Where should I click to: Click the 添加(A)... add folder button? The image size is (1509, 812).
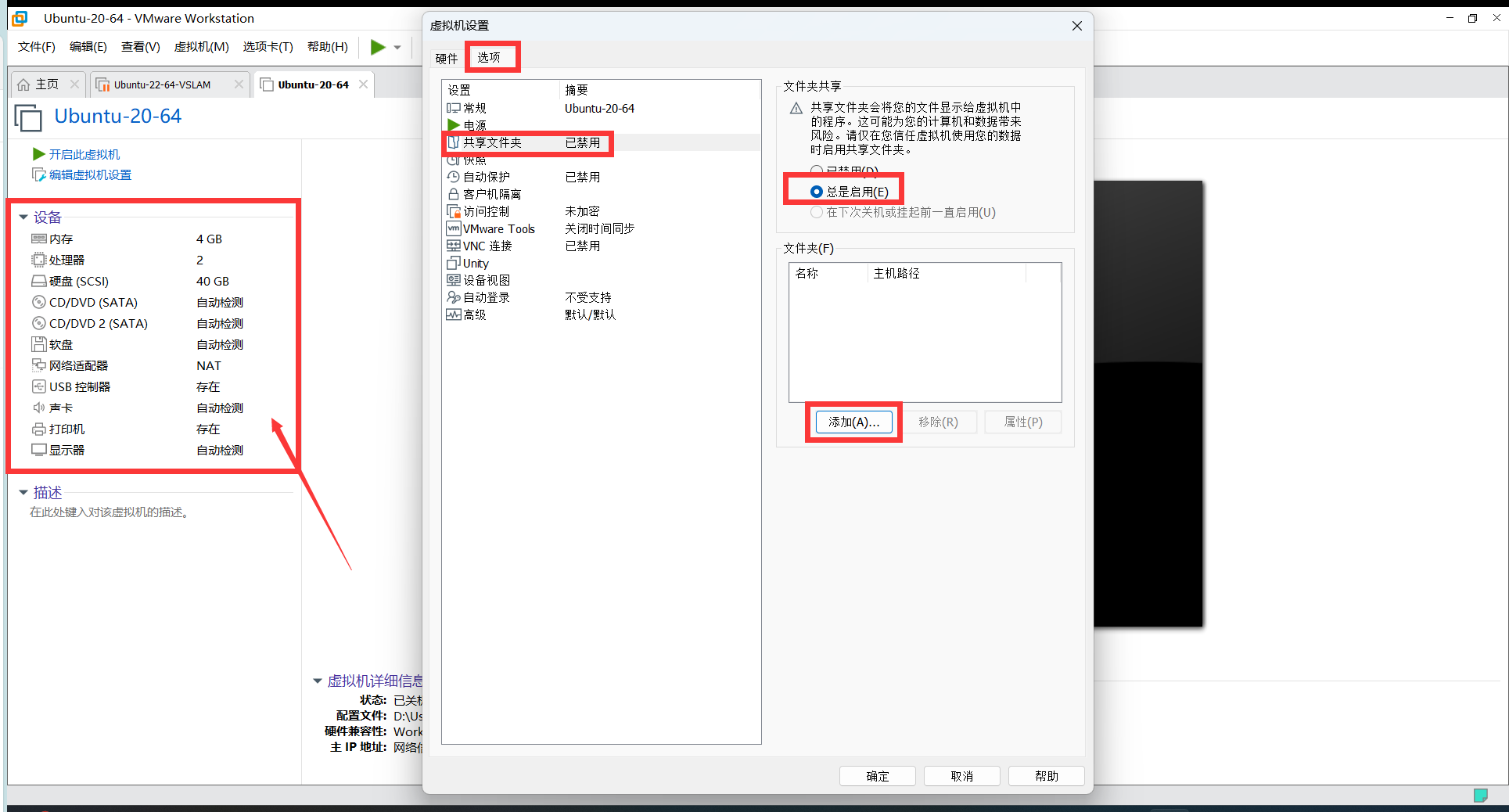854,422
